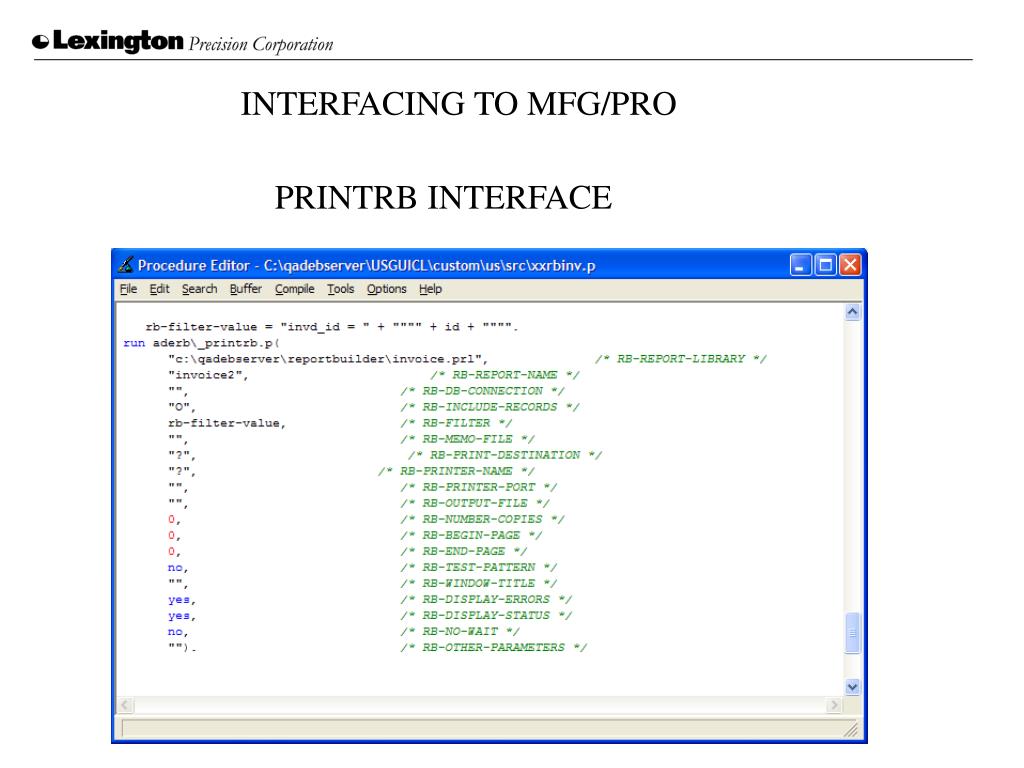
Task: Open the Help menu
Action: pyautogui.click(x=430, y=289)
